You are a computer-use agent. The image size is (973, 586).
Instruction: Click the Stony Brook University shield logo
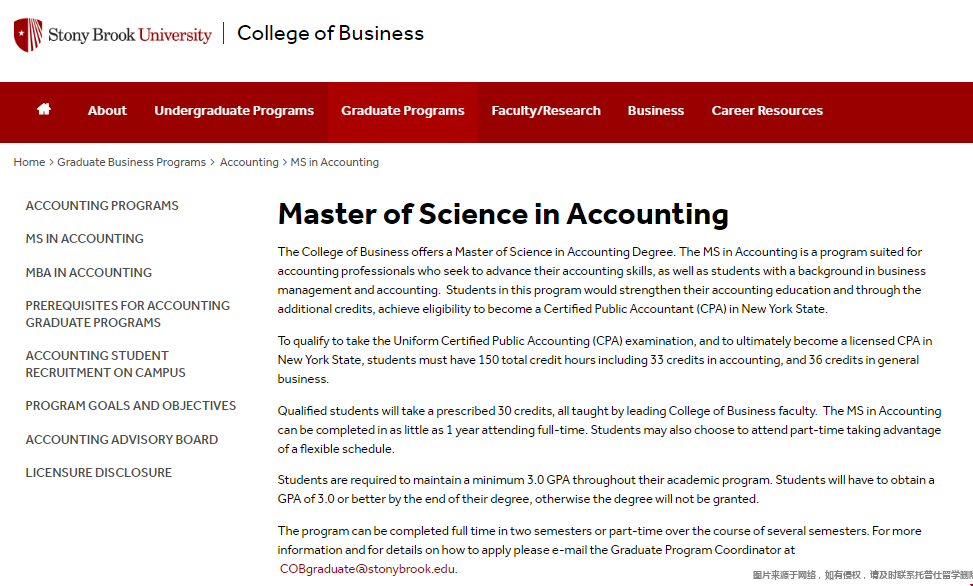click(x=28, y=35)
